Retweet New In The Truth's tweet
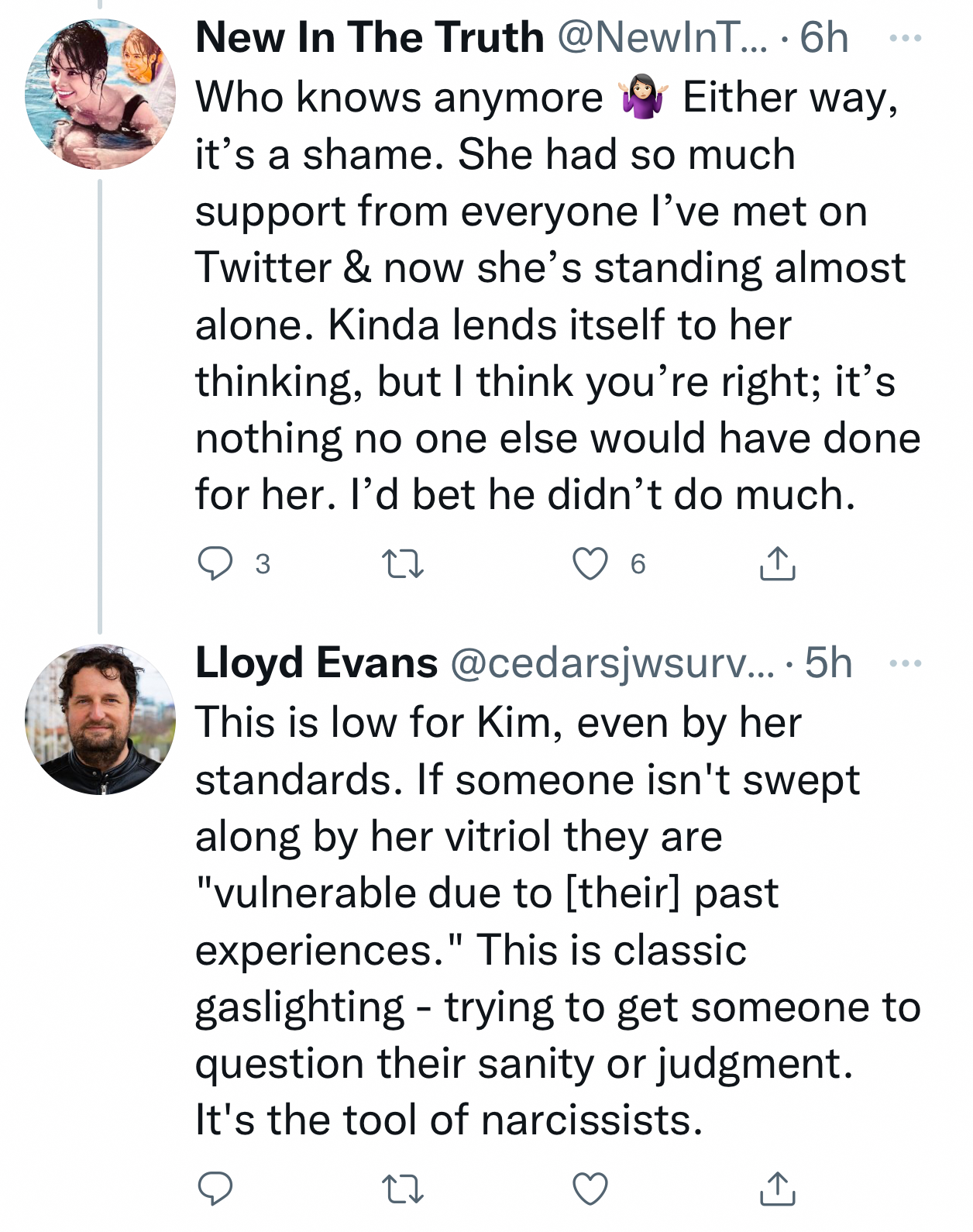The image size is (973, 1232). (404, 564)
